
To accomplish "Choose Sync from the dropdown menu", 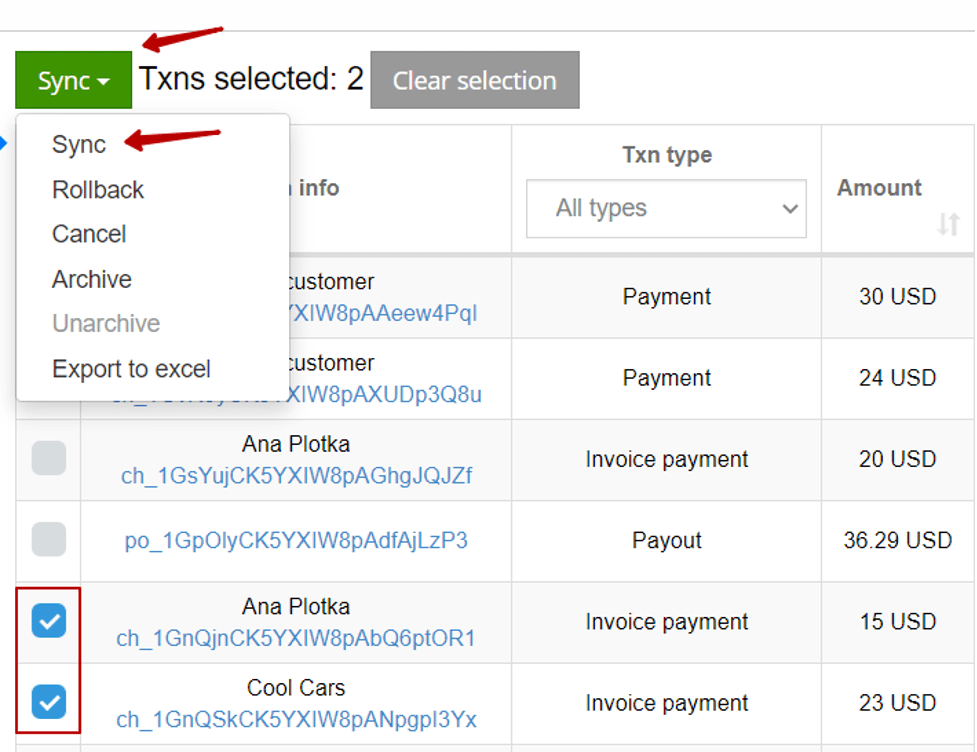I will (x=79, y=145).
